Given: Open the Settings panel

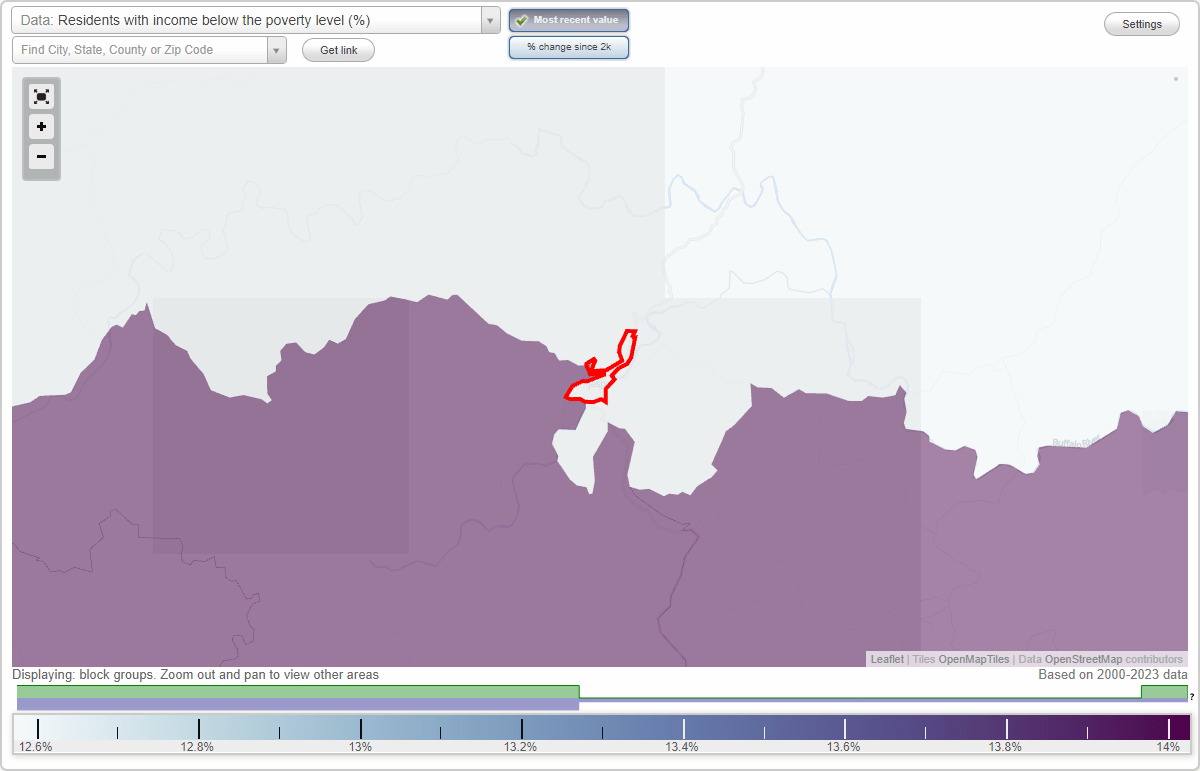Looking at the screenshot, I should click(1141, 23).
